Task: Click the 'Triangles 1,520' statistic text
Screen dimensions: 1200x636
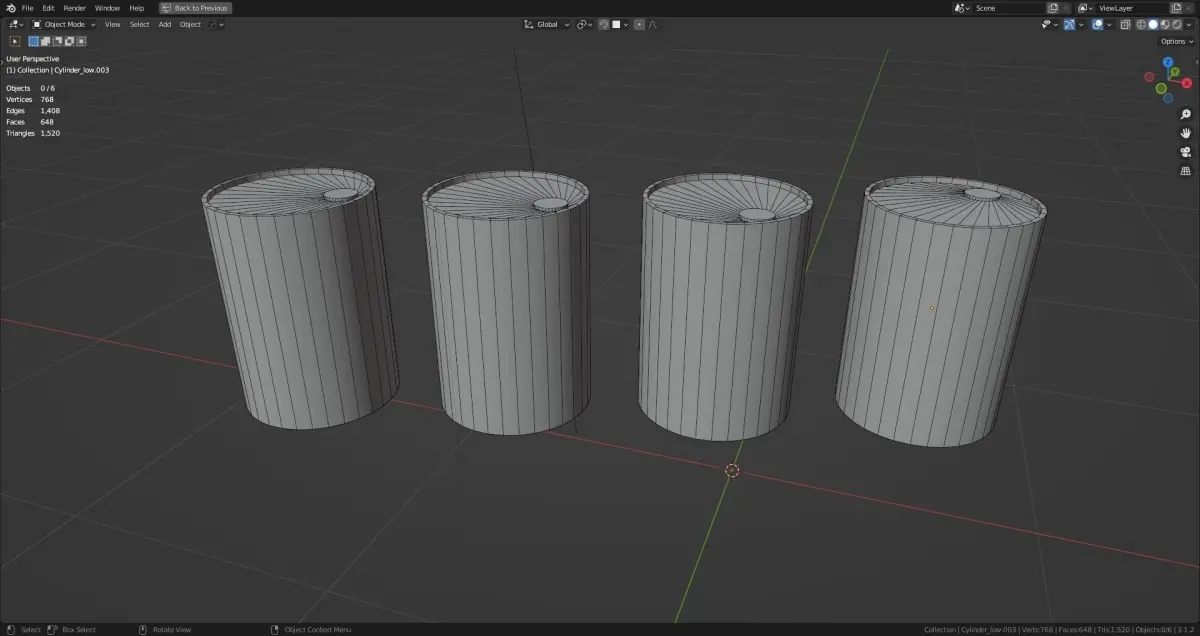Action: (x=33, y=133)
